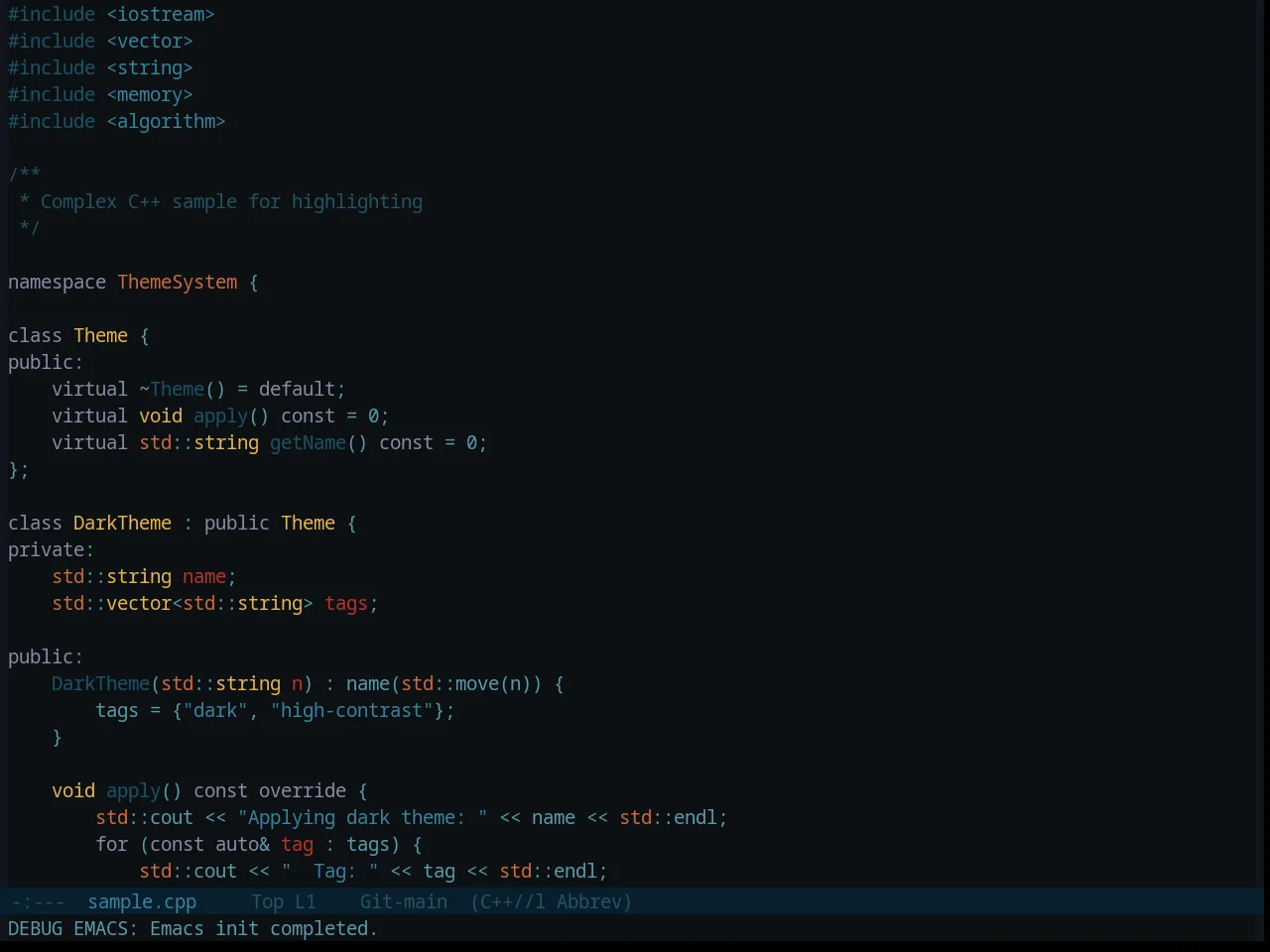Click the string " Tag: " on last line

point(329,871)
